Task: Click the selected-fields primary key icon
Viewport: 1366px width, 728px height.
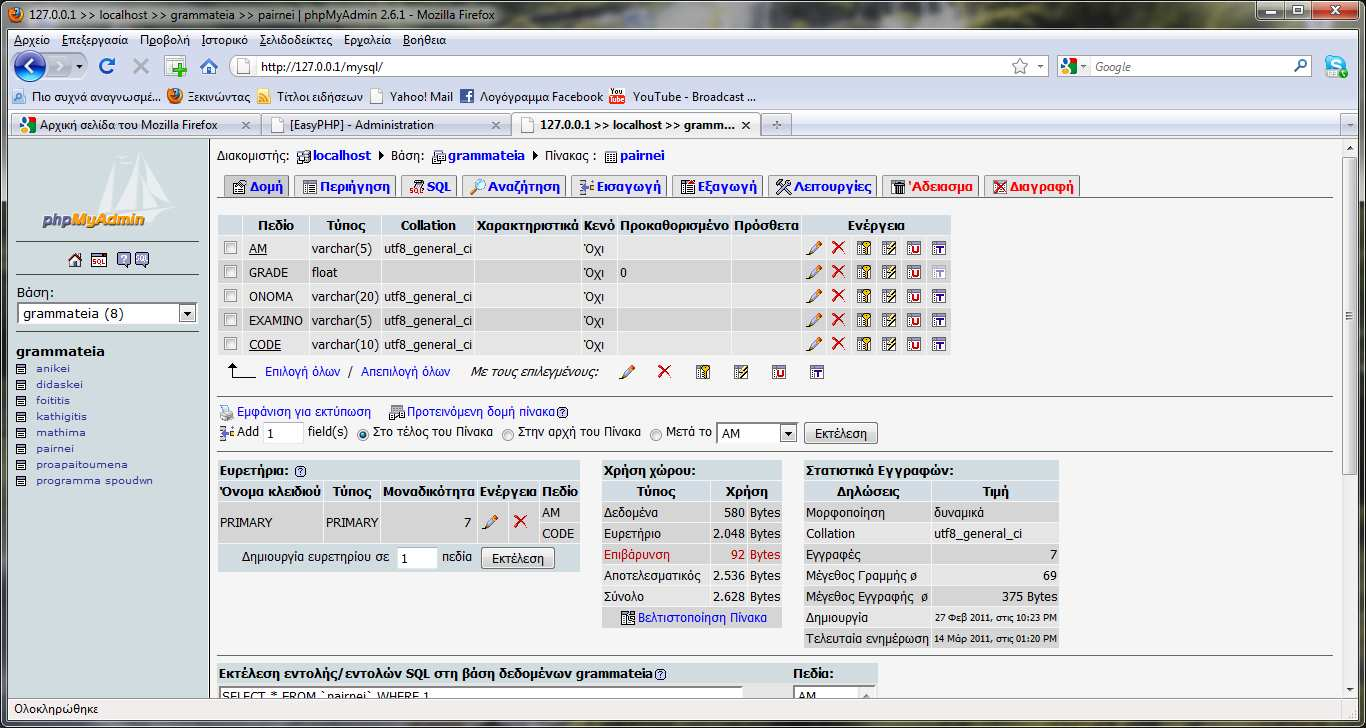Action: (703, 372)
